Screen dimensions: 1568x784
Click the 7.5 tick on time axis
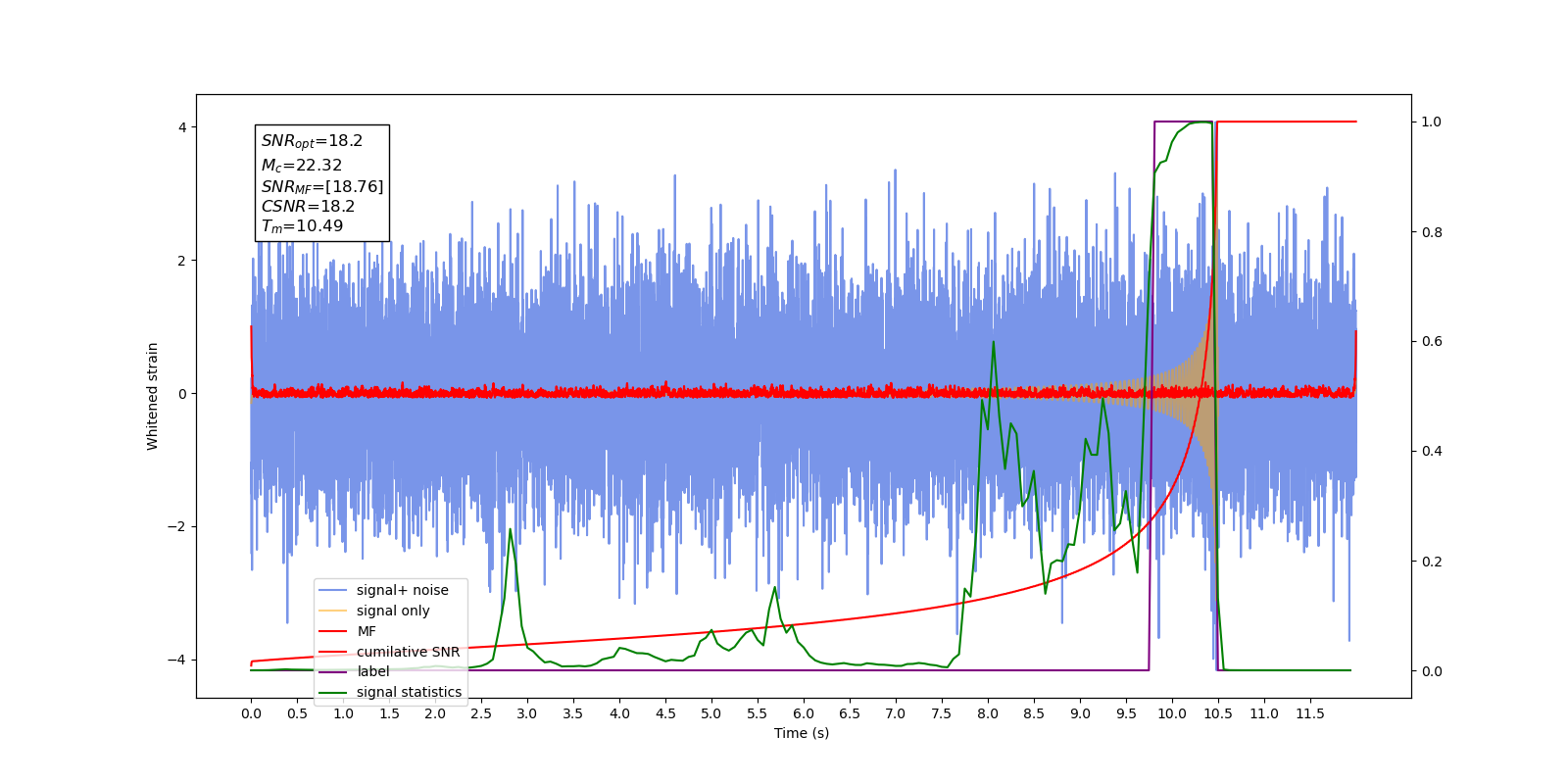[x=942, y=713]
